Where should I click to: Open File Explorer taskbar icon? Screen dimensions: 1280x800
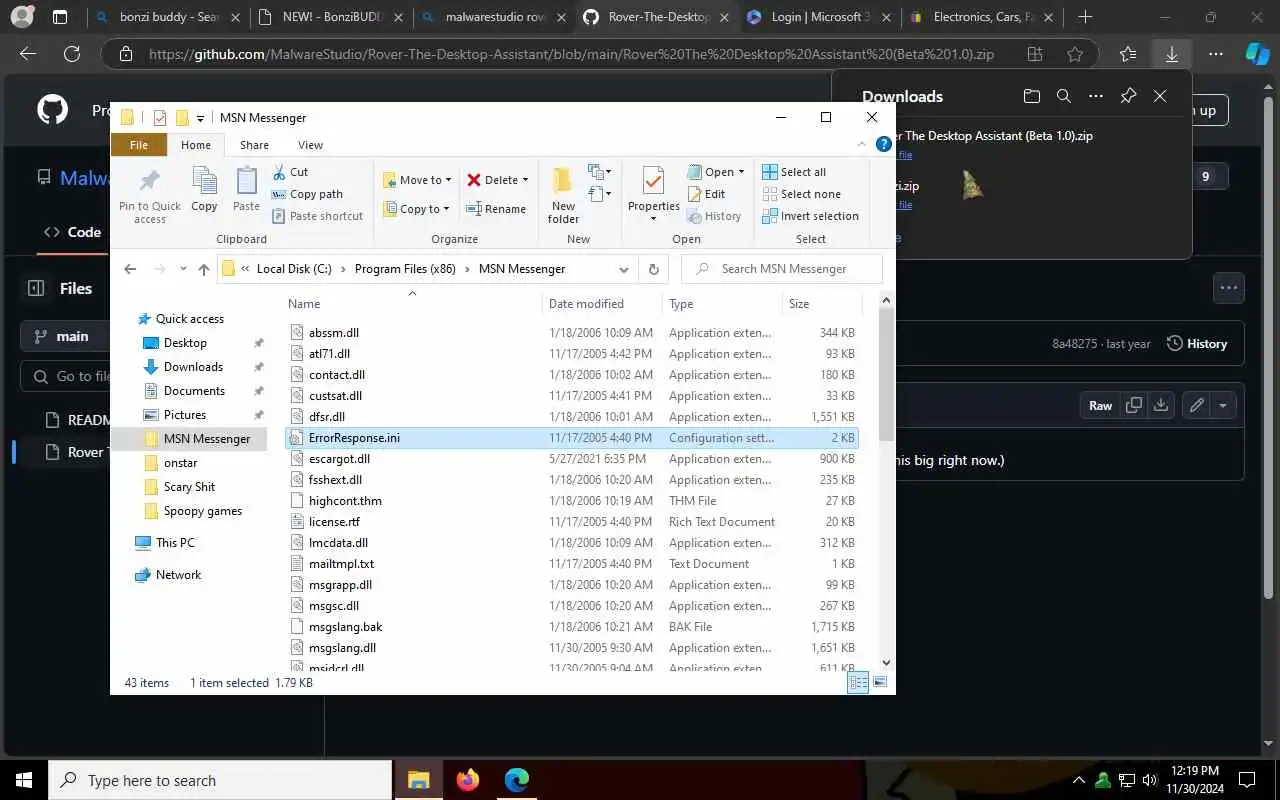click(418, 780)
